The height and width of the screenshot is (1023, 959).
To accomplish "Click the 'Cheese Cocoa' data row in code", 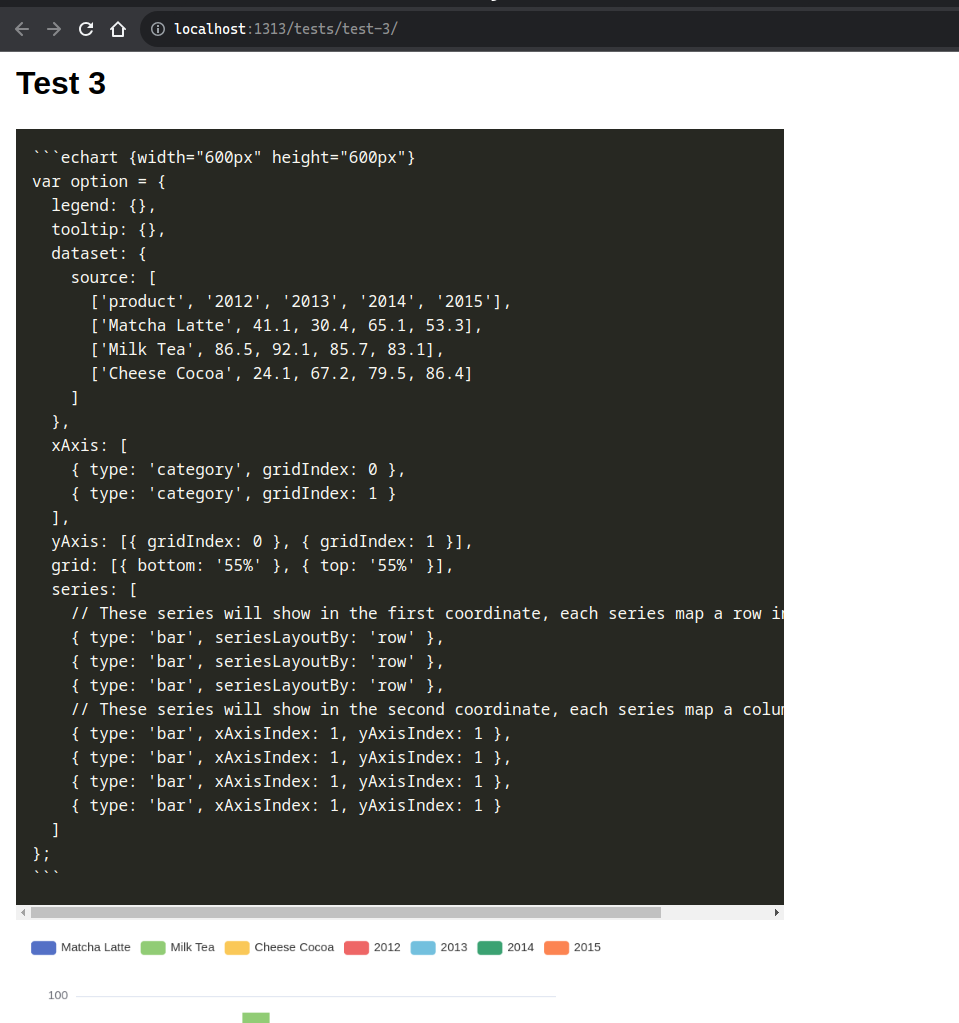I will tap(281, 373).
